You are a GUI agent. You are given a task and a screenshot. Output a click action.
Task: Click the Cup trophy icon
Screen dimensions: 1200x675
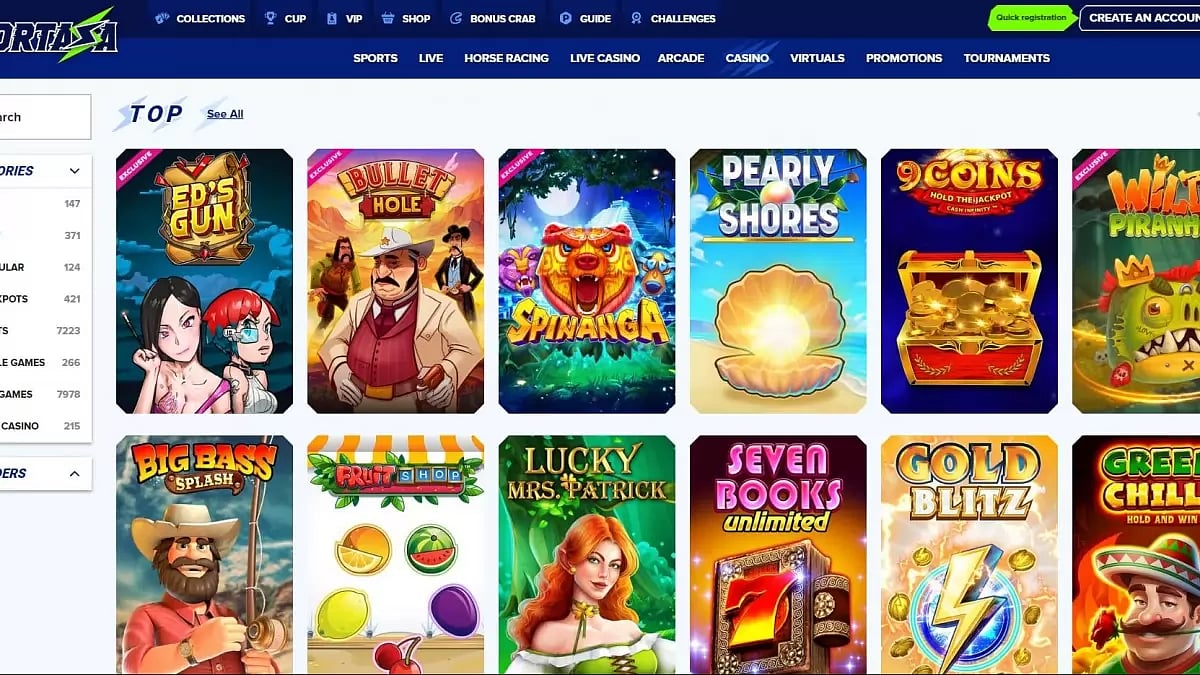point(271,18)
